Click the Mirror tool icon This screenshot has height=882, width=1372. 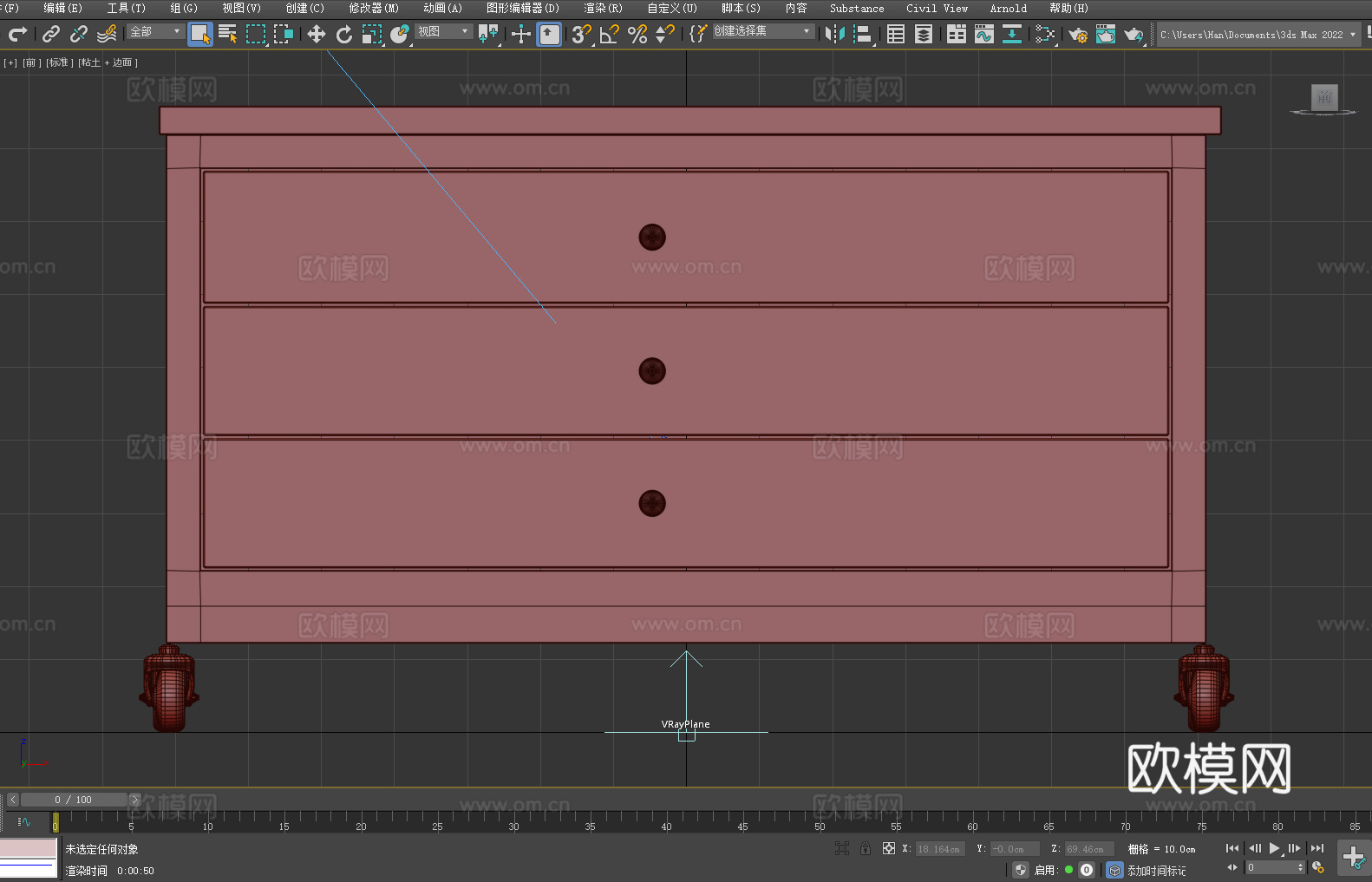[835, 34]
